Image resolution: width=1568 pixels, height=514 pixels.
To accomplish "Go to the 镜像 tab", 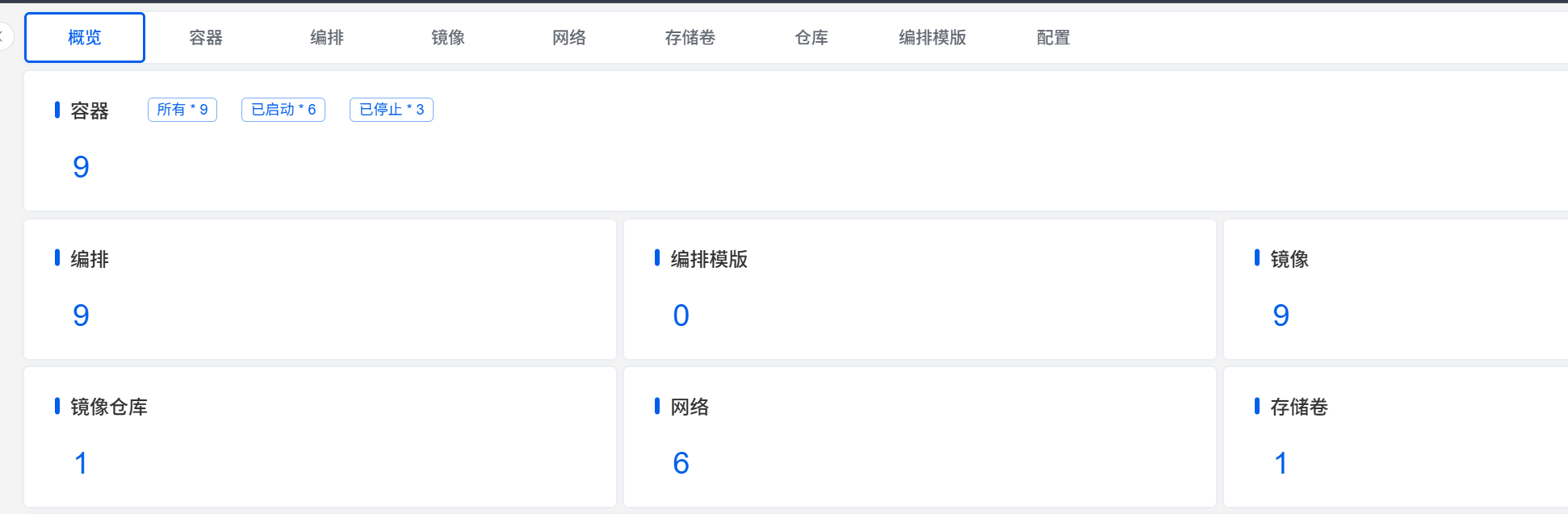I will [448, 38].
